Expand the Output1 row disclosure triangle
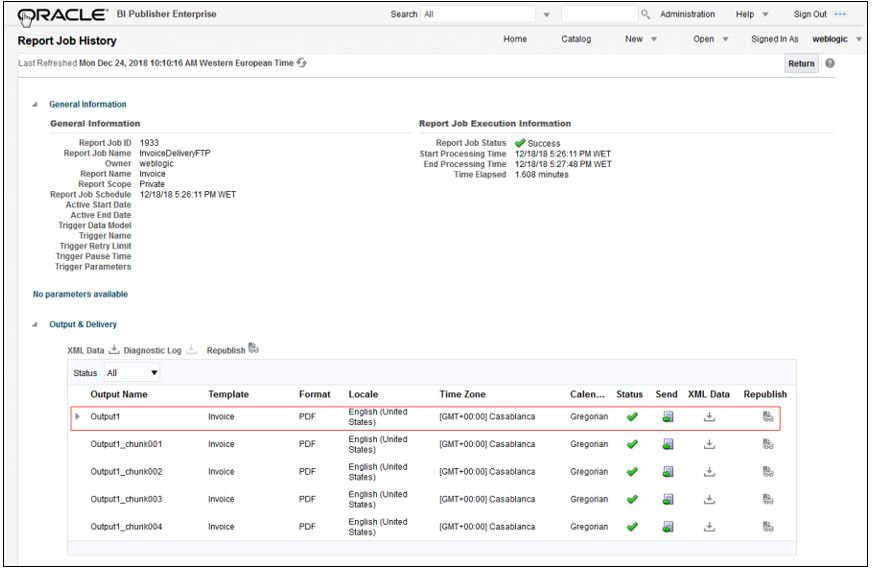Screen dimensions: 872x571 [78, 418]
